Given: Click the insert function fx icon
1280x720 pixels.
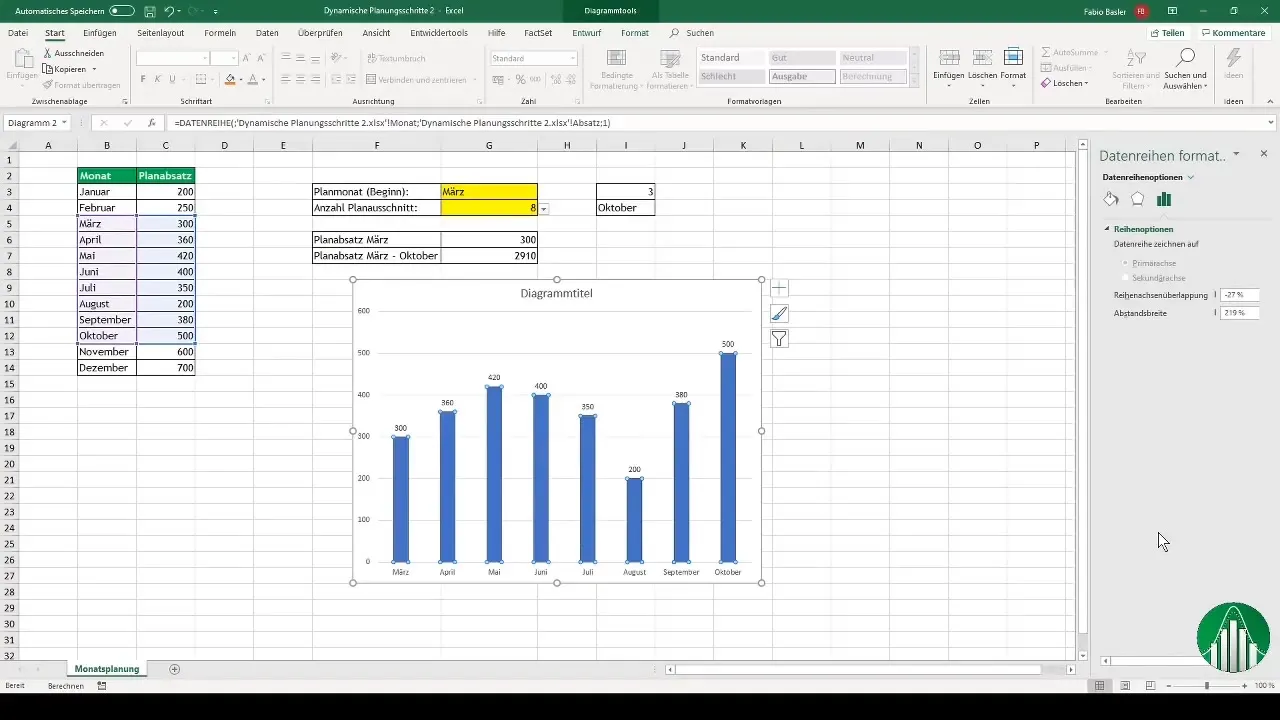Looking at the screenshot, I should 151,123.
